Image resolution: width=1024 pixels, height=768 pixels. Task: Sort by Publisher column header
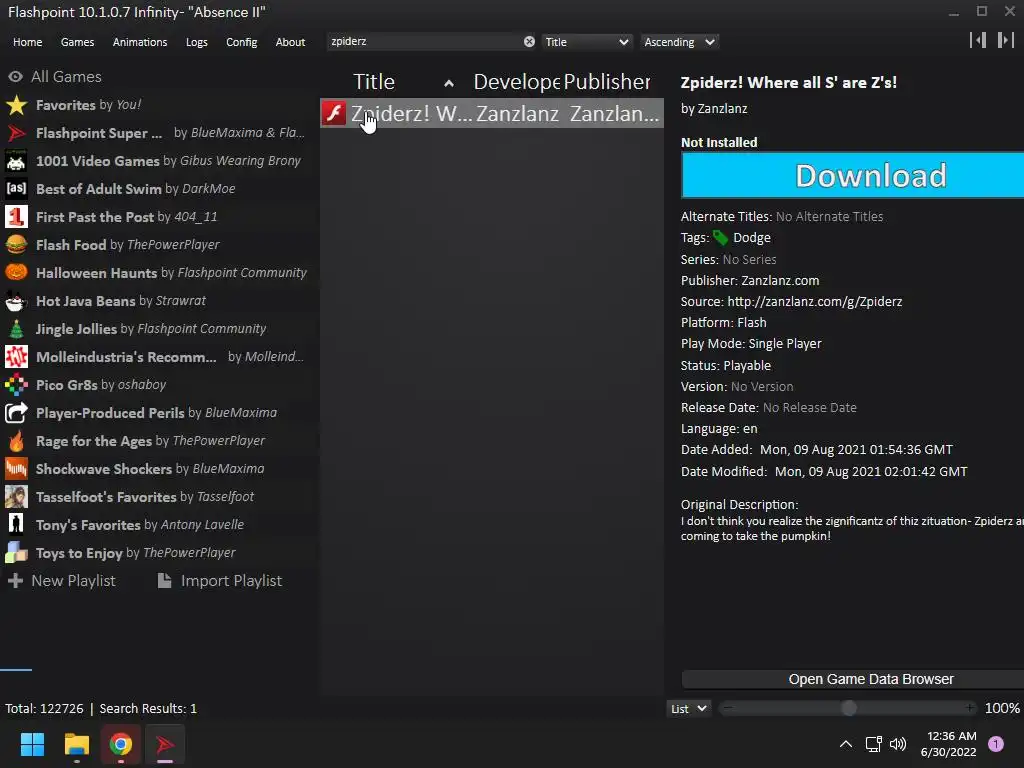coord(607,82)
